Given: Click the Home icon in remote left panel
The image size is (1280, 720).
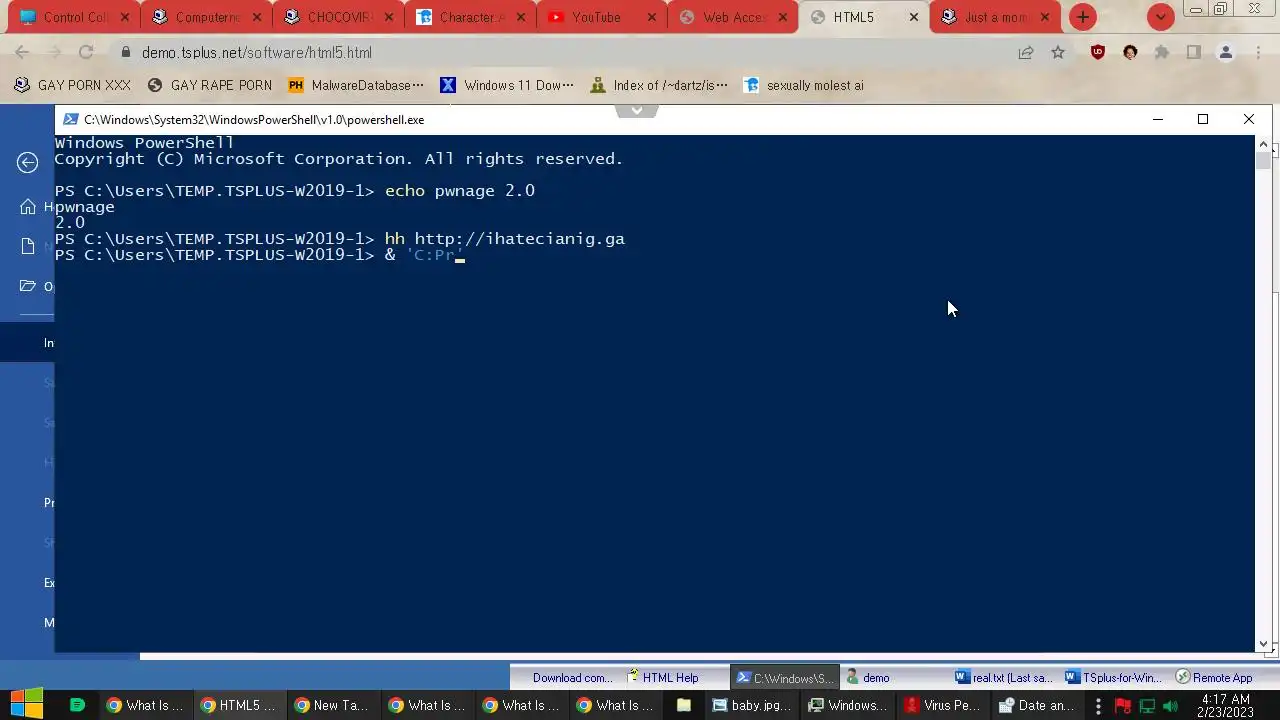Looking at the screenshot, I should click(28, 207).
